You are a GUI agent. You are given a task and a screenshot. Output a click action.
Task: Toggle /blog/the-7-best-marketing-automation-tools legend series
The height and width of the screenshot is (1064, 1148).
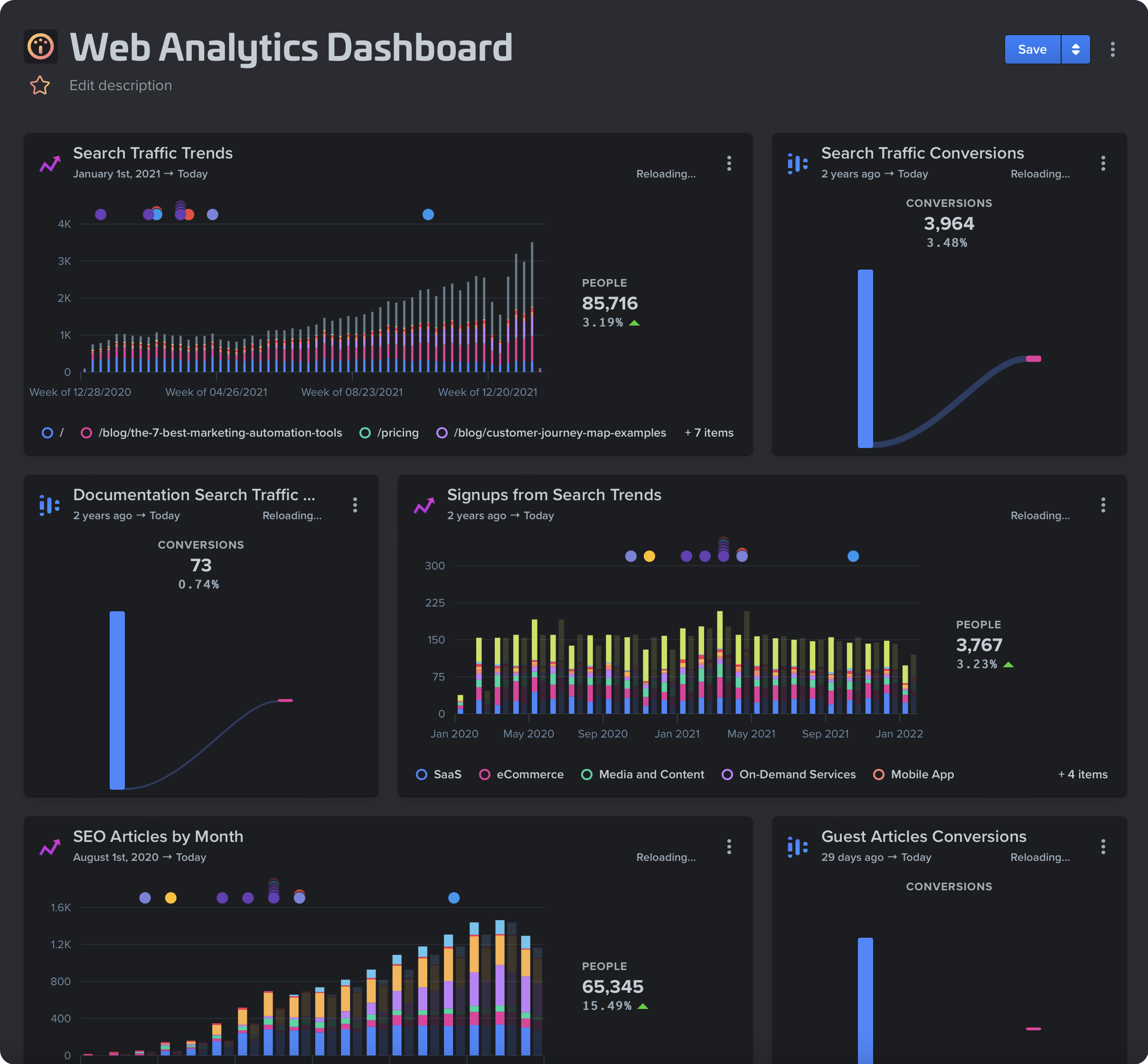211,432
